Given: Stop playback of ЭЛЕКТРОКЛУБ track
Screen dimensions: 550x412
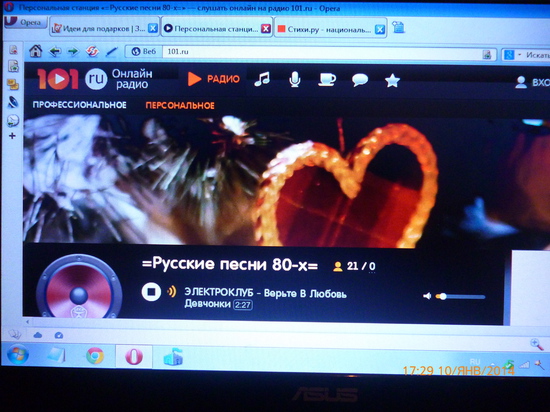Looking at the screenshot, I should point(151,292).
